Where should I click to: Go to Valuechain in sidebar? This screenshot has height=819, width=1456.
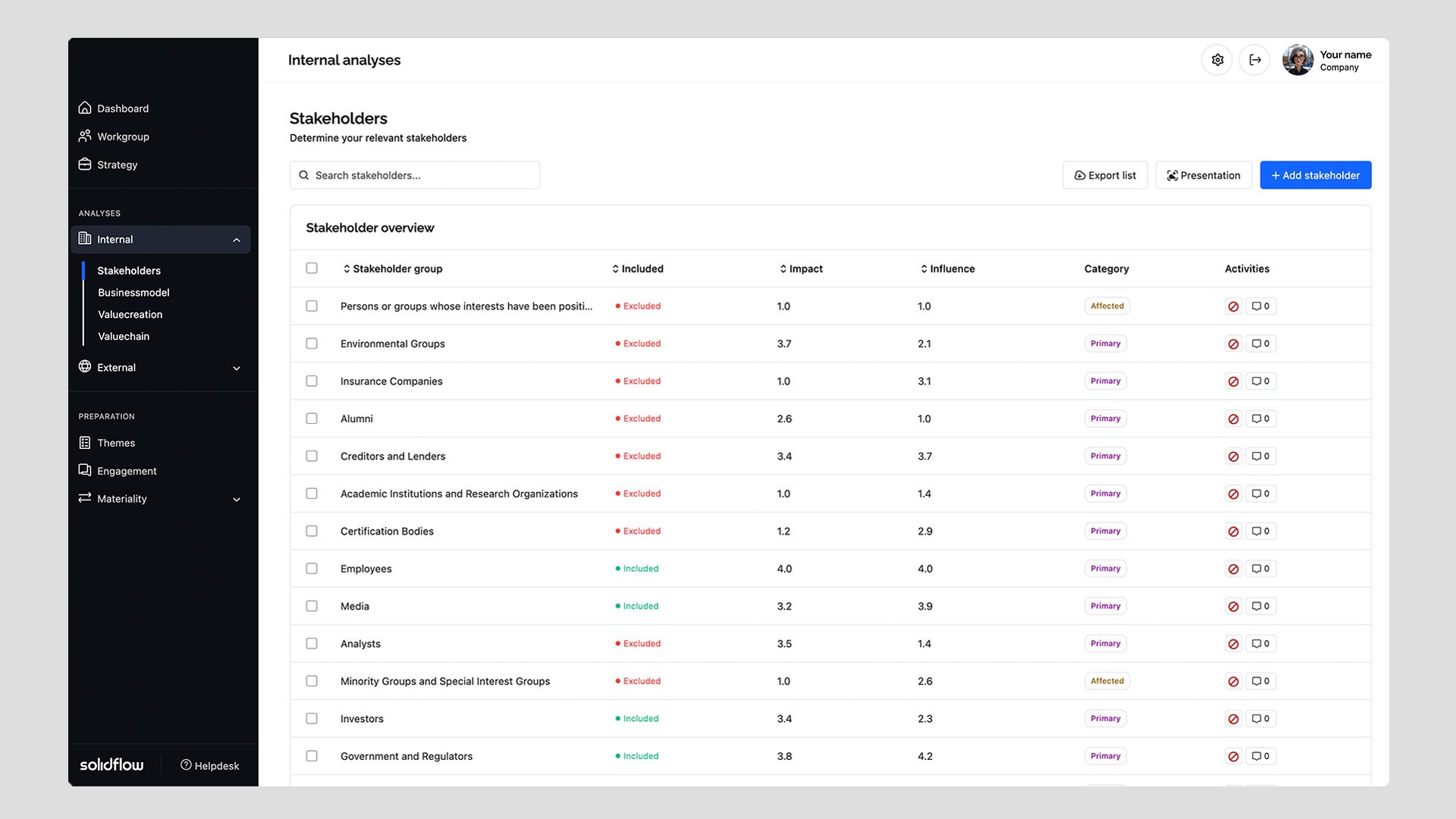(x=124, y=336)
